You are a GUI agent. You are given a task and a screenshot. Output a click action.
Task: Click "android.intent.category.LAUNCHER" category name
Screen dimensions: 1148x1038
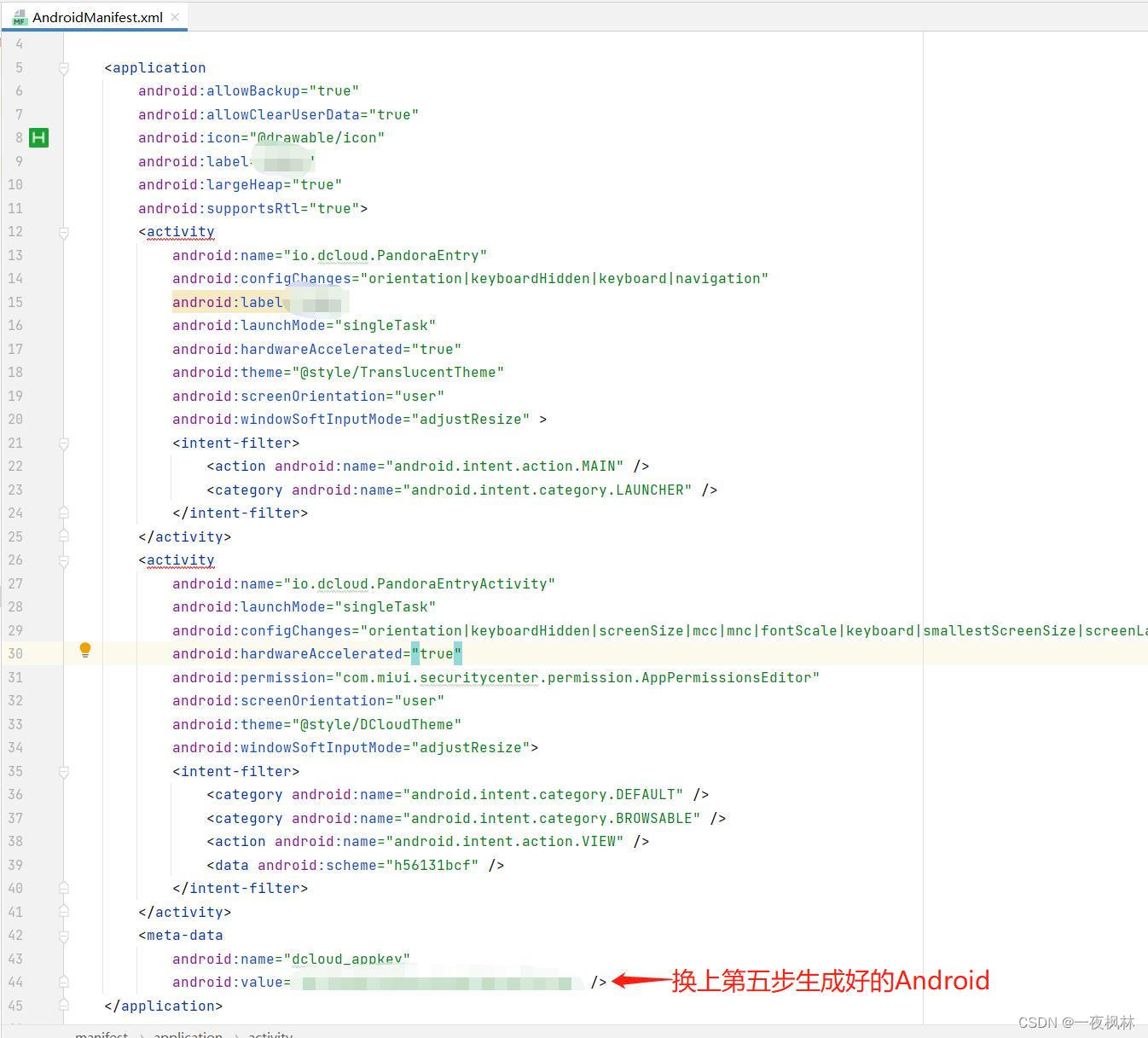(x=548, y=490)
